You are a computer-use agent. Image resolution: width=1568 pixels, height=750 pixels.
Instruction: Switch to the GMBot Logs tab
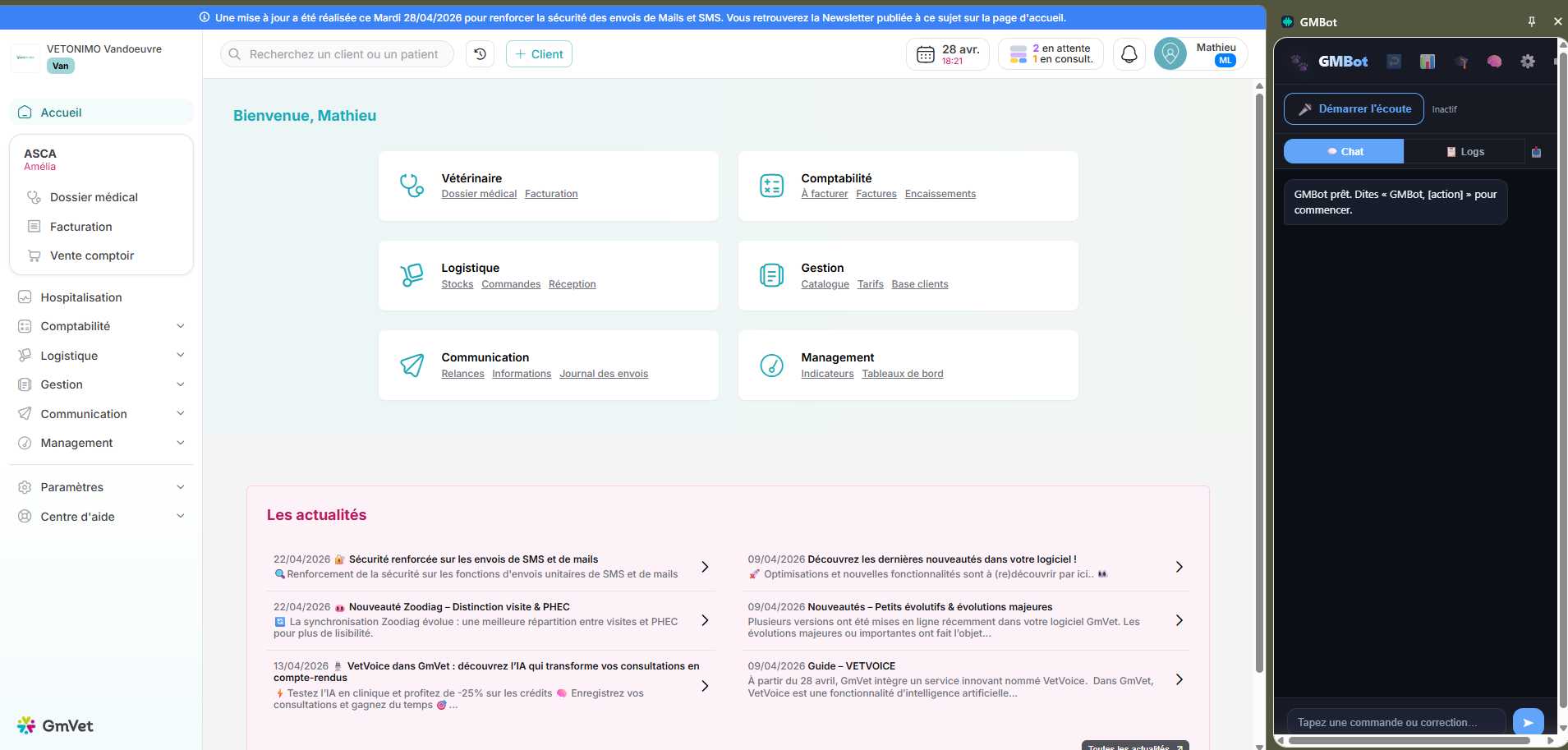point(1465,151)
